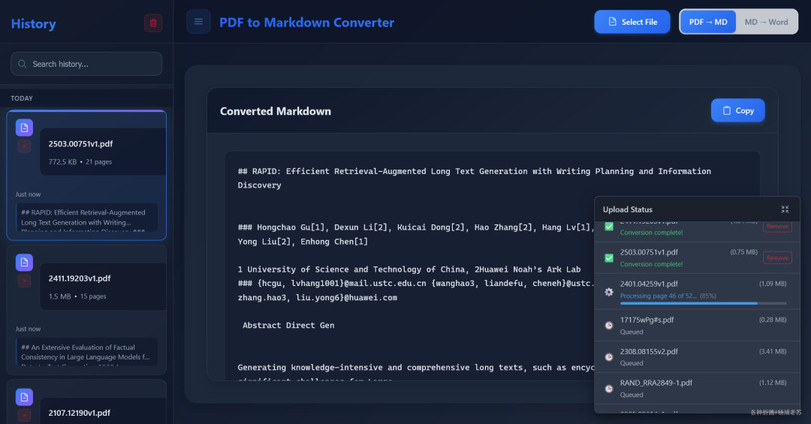Click the document icon of 2503.00751v1.pdf history card
The width and height of the screenshot is (811, 424).
24,128
